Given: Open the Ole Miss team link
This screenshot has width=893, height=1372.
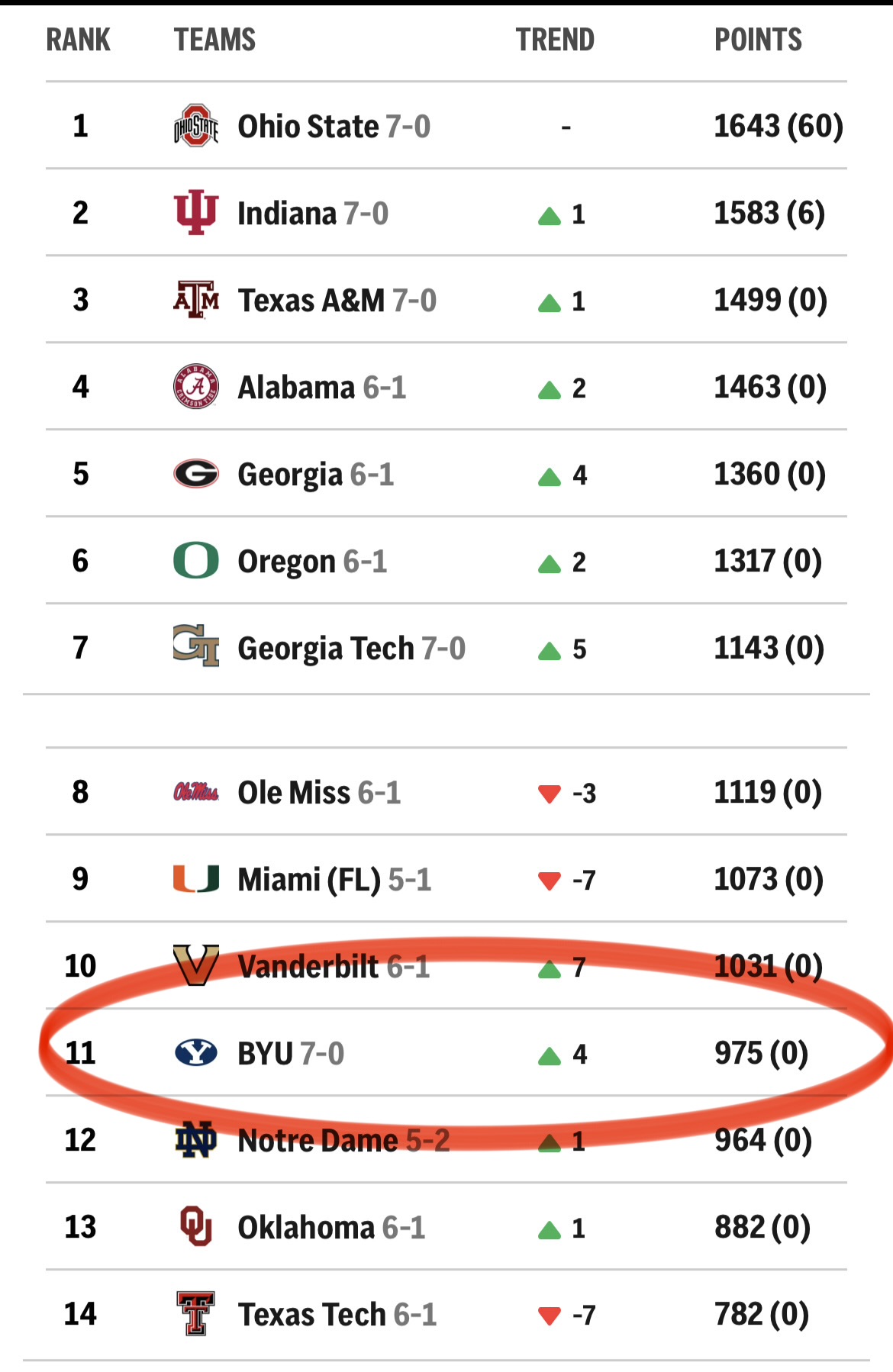Looking at the screenshot, I should tap(293, 793).
